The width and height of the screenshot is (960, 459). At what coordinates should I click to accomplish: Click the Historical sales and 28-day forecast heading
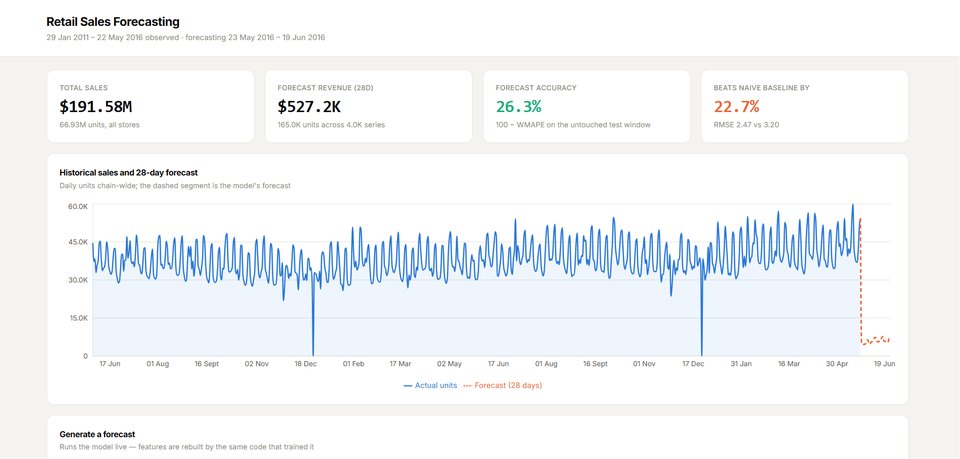pyautogui.click(x=129, y=173)
